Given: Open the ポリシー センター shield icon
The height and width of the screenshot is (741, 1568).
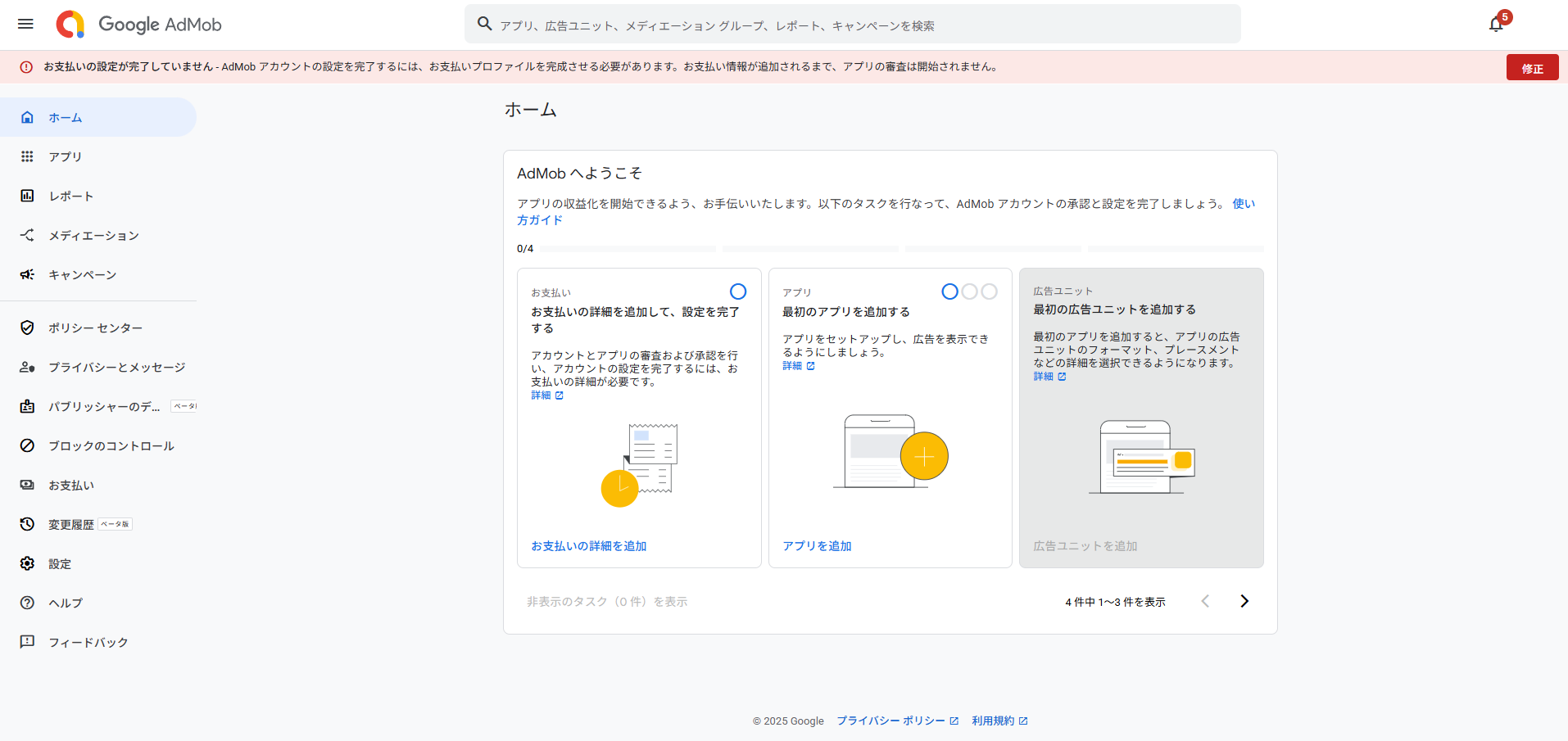Looking at the screenshot, I should [x=27, y=328].
